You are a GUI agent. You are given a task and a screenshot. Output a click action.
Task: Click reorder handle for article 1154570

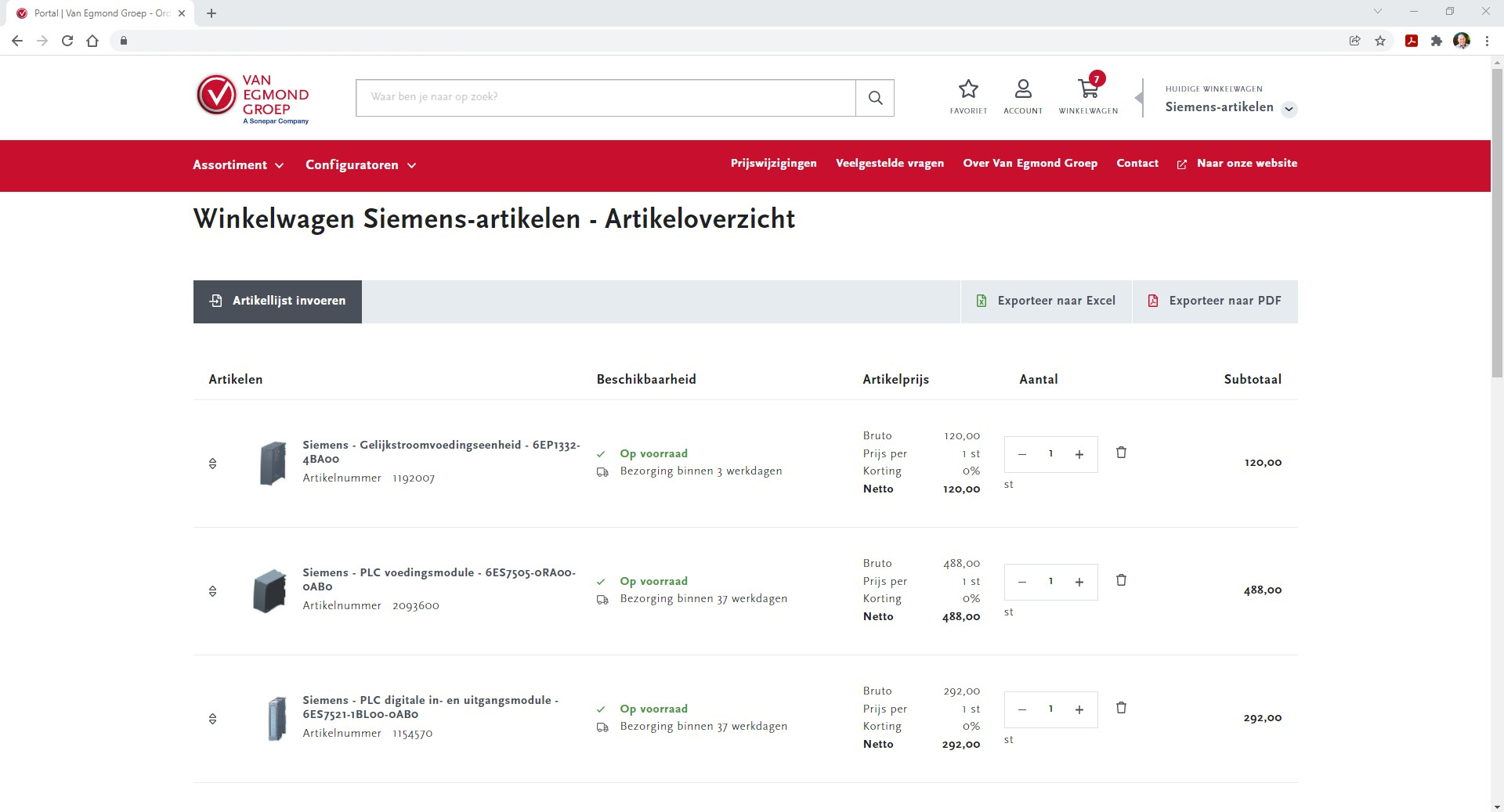pyautogui.click(x=212, y=719)
